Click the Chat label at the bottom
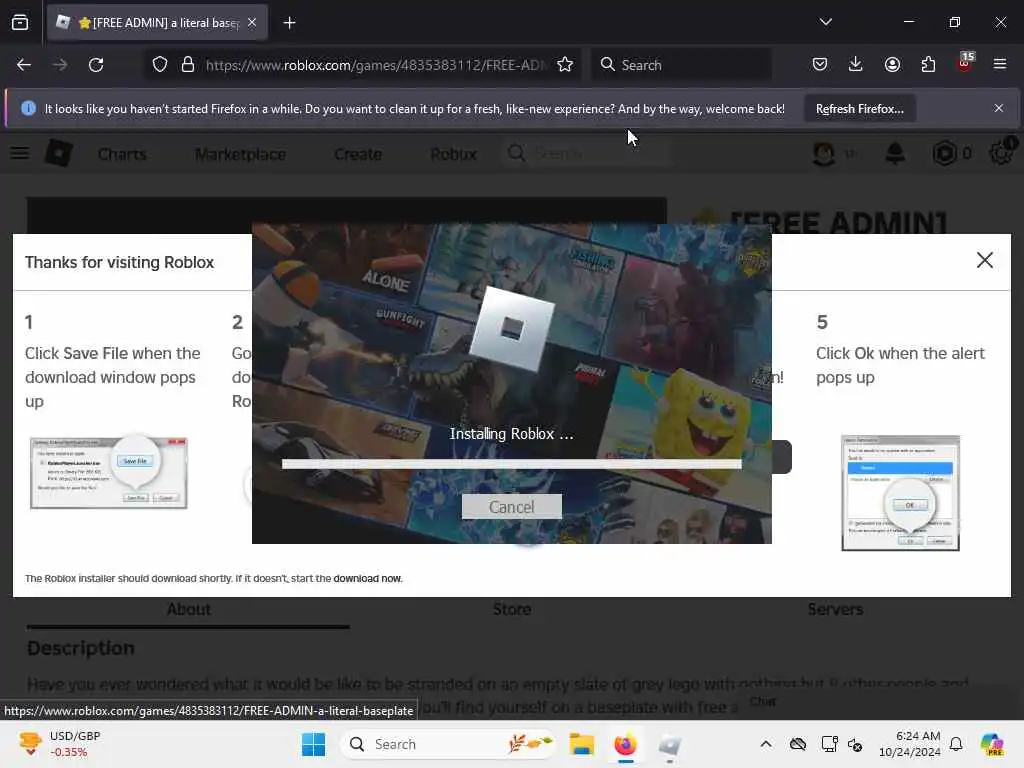 pyautogui.click(x=762, y=701)
